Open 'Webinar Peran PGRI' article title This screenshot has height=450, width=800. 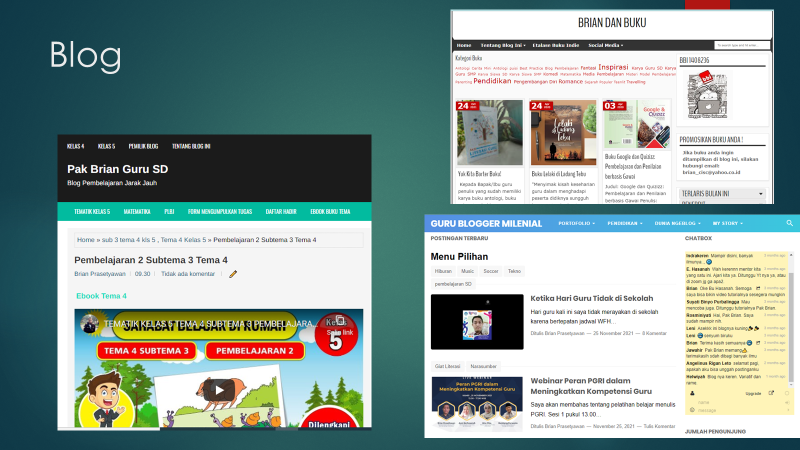click(x=591, y=386)
